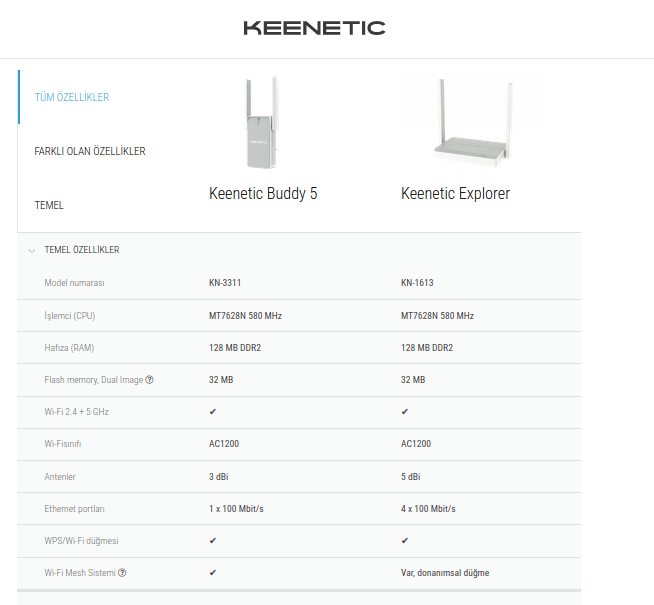Click the 'Var, donanımsal düğme' mesh value
Viewport: 654px width, 605px height.
click(x=445, y=573)
